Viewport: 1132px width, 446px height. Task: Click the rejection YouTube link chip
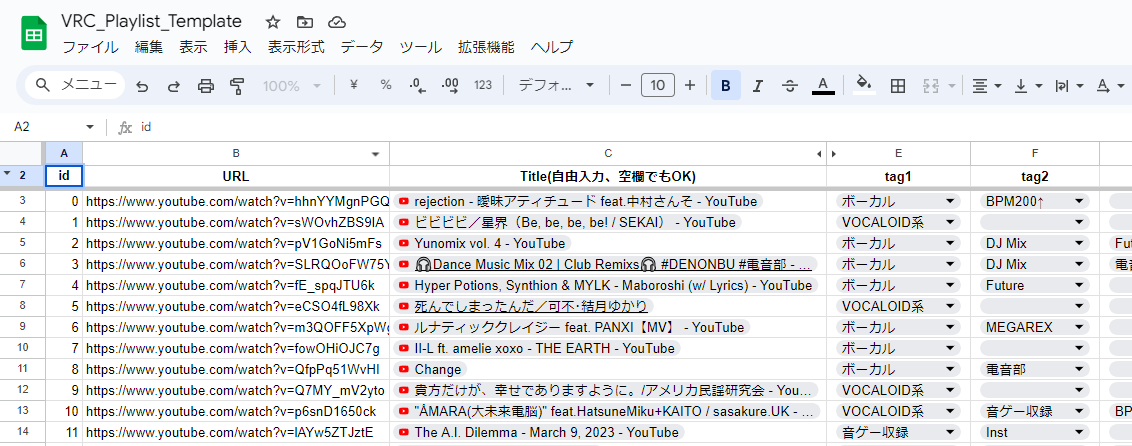tap(580, 201)
